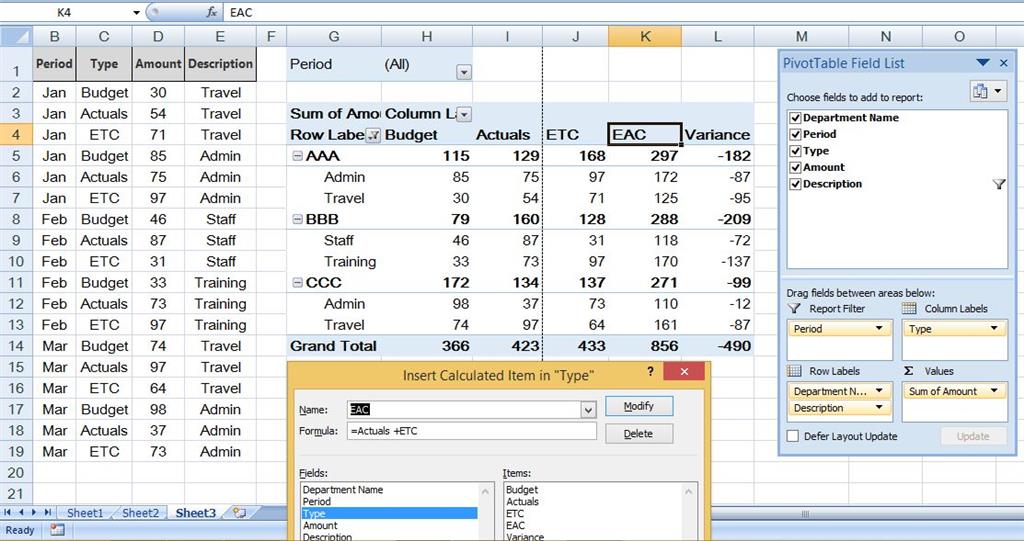1024x541 pixels.
Task: Click the insert function fx icon
Action: pyautogui.click(x=212, y=12)
